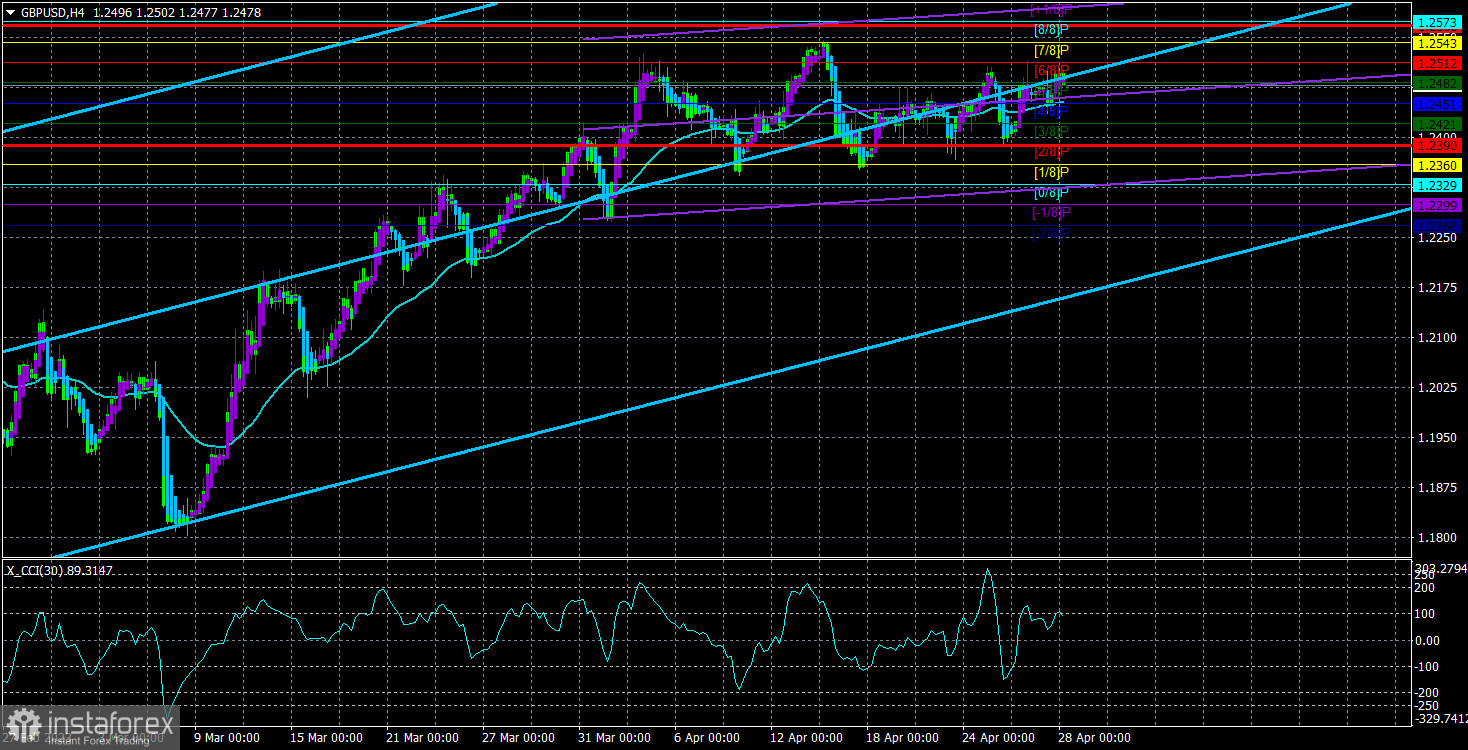This screenshot has height=750, width=1468.
Task: Select the [2/8]P Murray level label
Action: pos(1051,152)
